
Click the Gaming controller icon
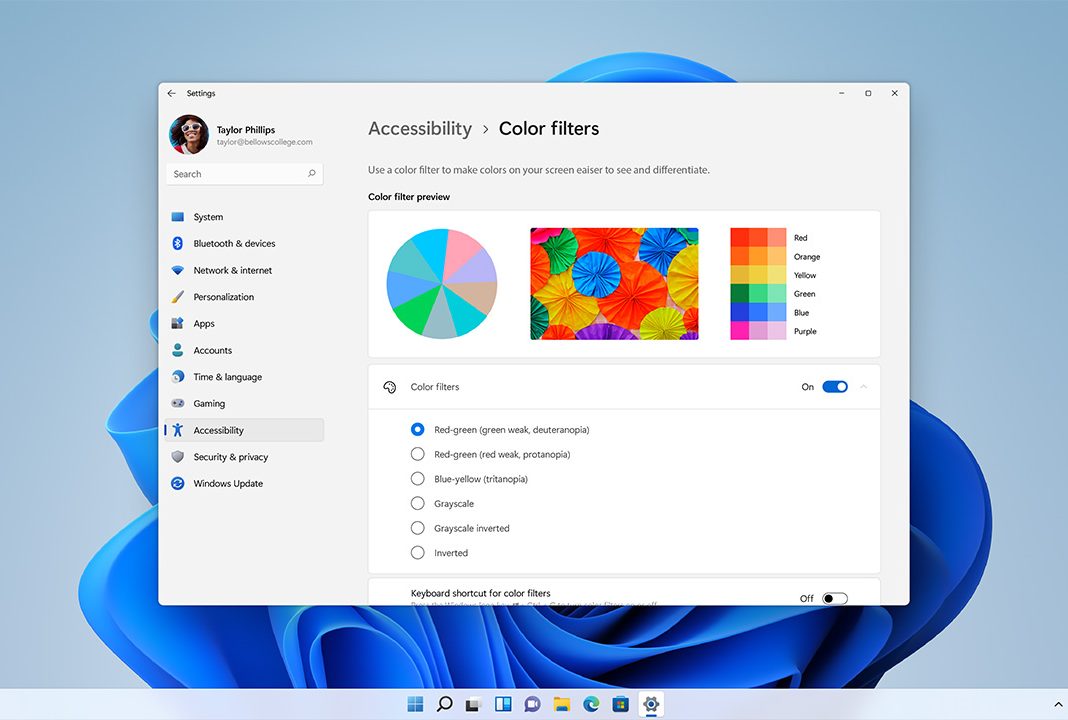click(178, 403)
